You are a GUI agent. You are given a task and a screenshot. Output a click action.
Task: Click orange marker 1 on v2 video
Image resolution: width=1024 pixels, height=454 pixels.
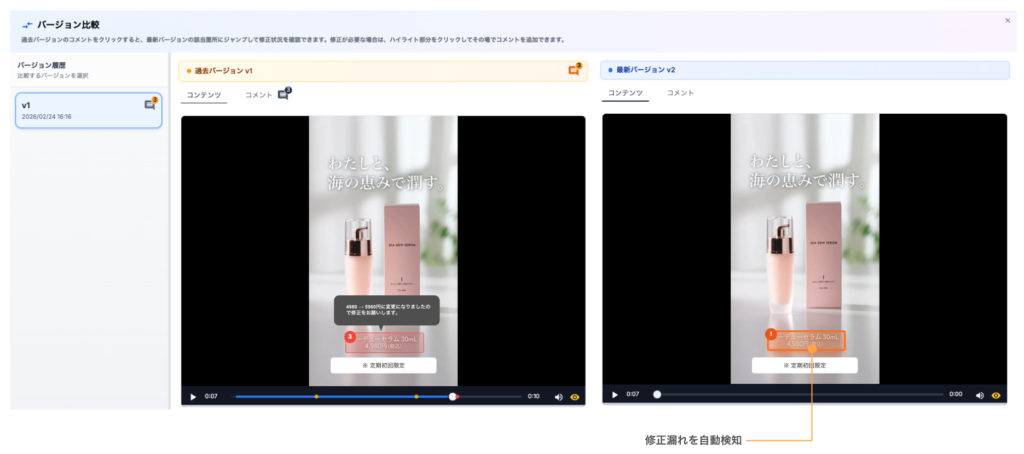point(771,333)
